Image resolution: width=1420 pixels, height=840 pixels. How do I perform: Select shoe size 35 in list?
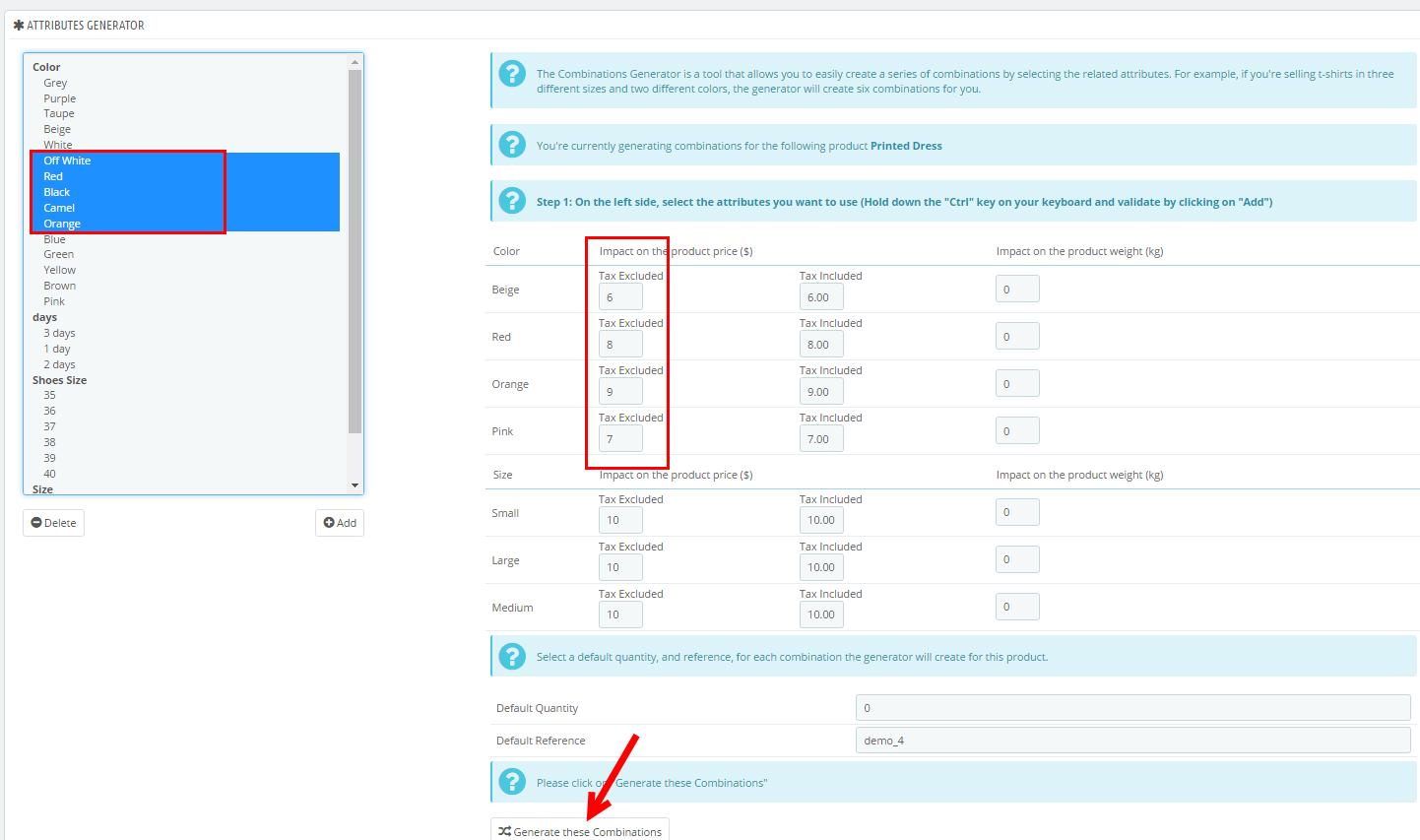pyautogui.click(x=49, y=395)
